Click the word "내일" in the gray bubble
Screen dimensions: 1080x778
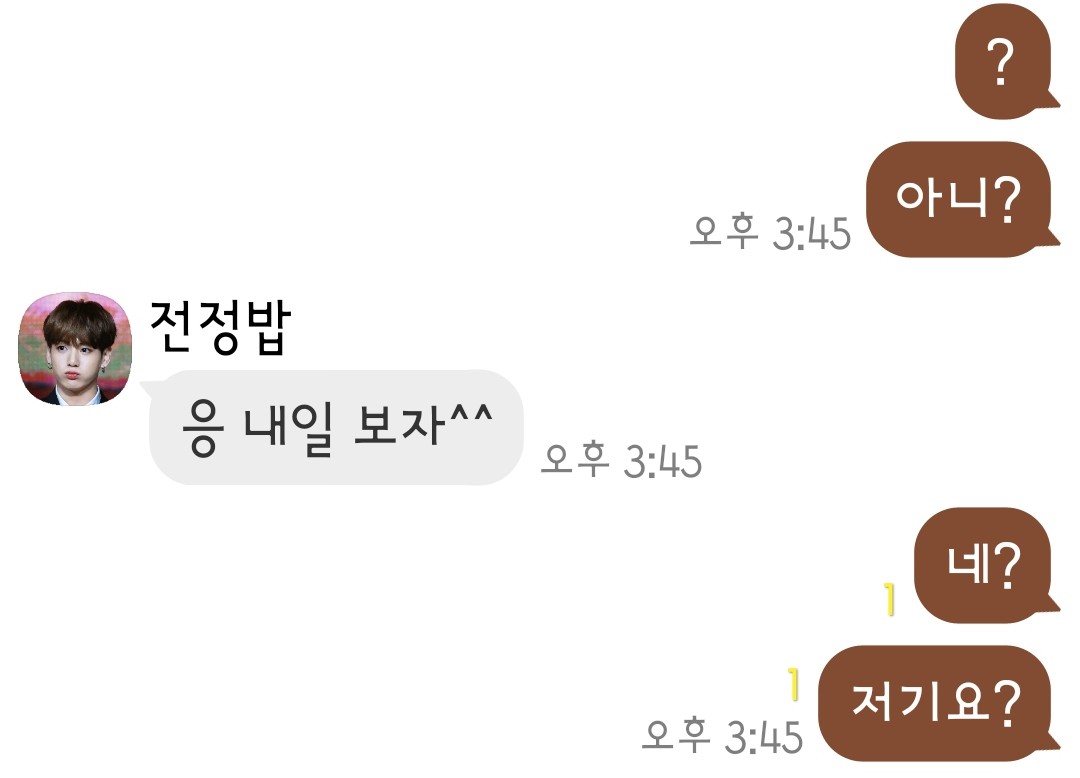tap(289, 428)
